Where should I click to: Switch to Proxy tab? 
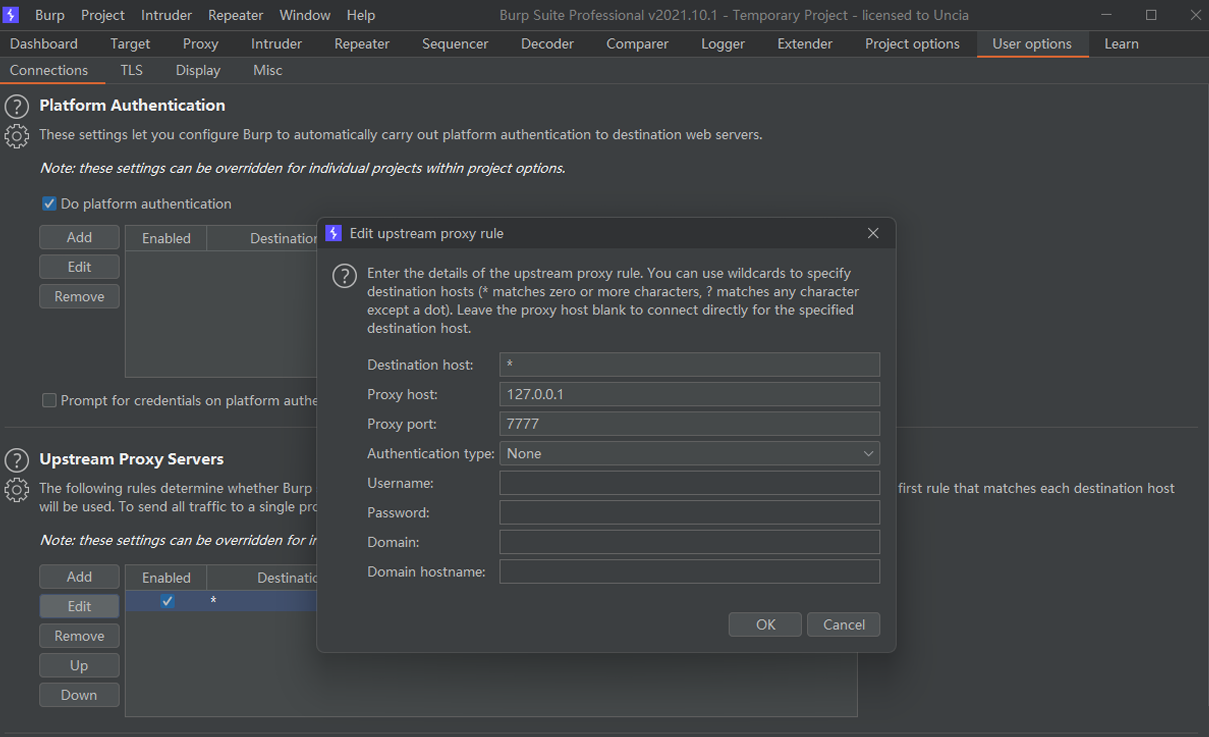coord(200,44)
